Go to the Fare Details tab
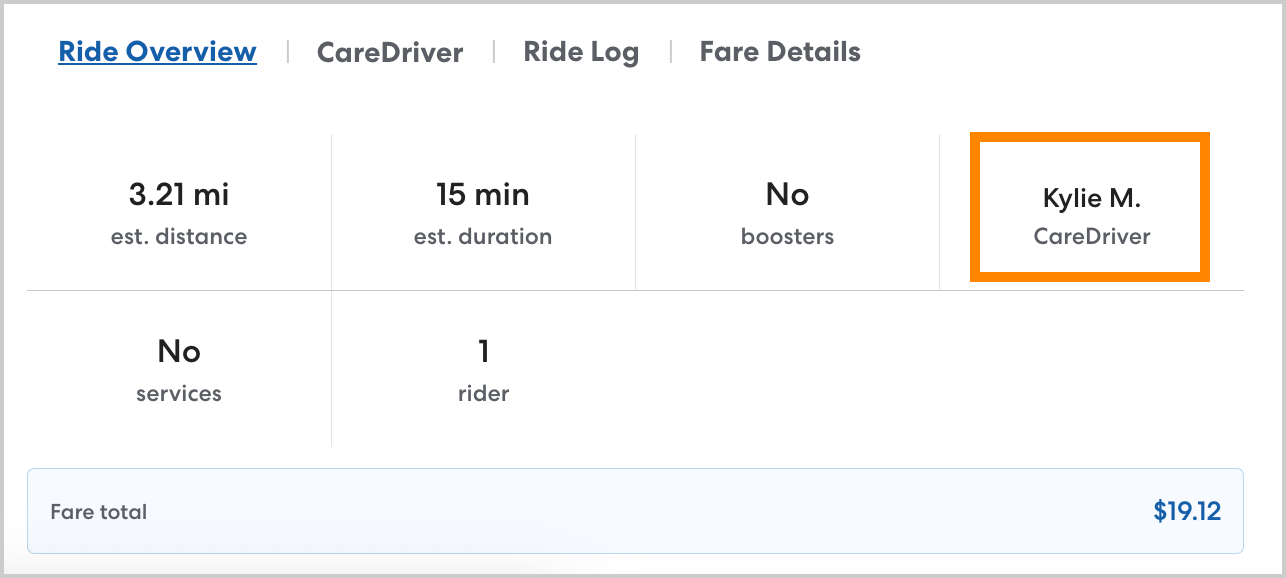 pyautogui.click(x=780, y=52)
